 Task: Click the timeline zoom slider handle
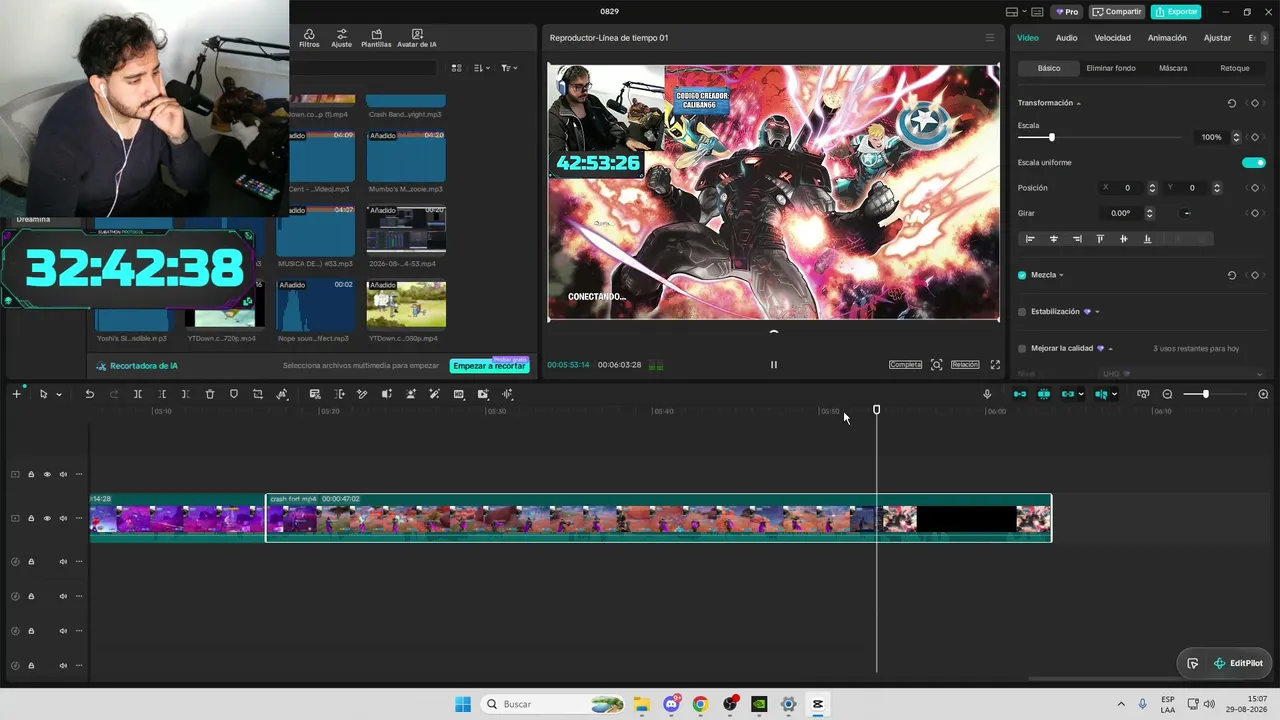pos(1205,394)
